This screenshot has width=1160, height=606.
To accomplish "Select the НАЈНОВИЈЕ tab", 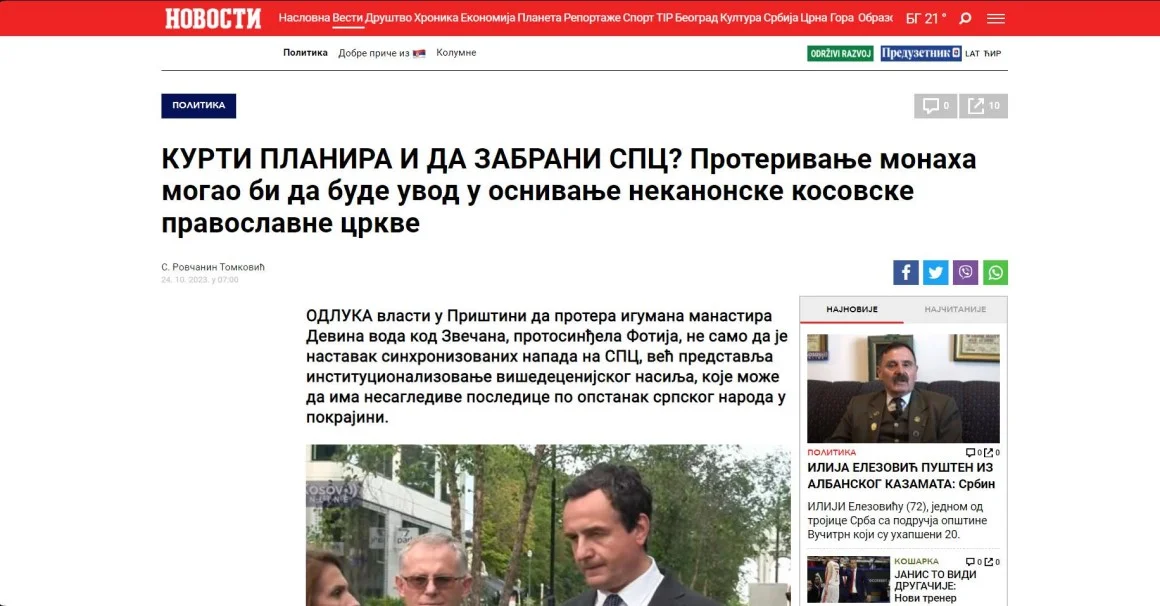I will coord(852,309).
